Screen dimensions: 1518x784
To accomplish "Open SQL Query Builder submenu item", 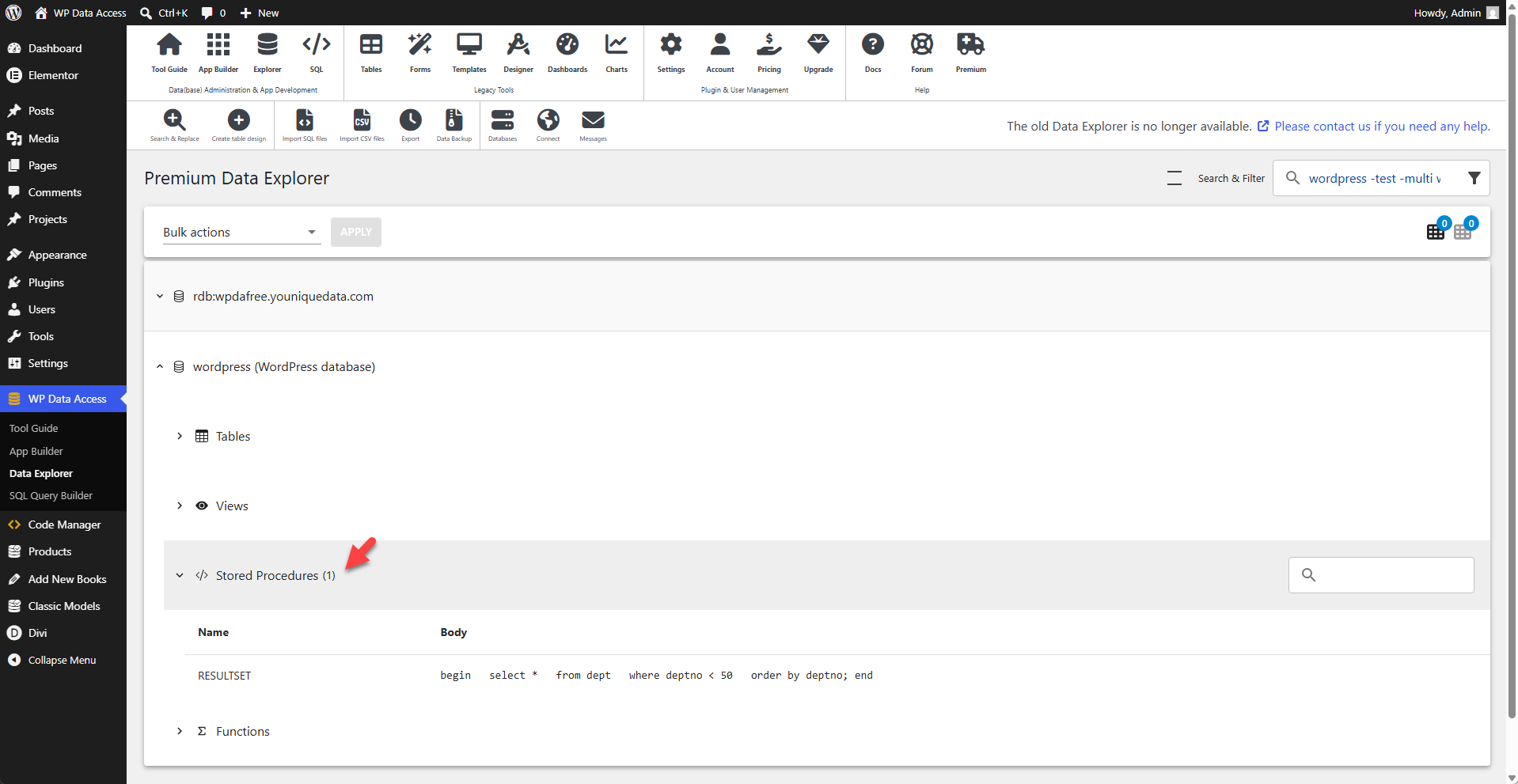I will tap(51, 495).
